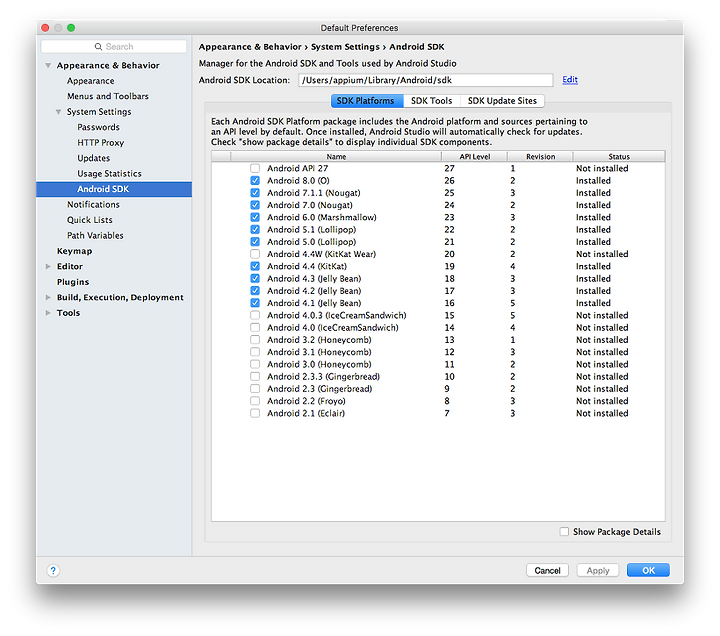Select the Android 7.0 (Nougat) row name
Screen dimensions: 720x636
tap(310, 205)
